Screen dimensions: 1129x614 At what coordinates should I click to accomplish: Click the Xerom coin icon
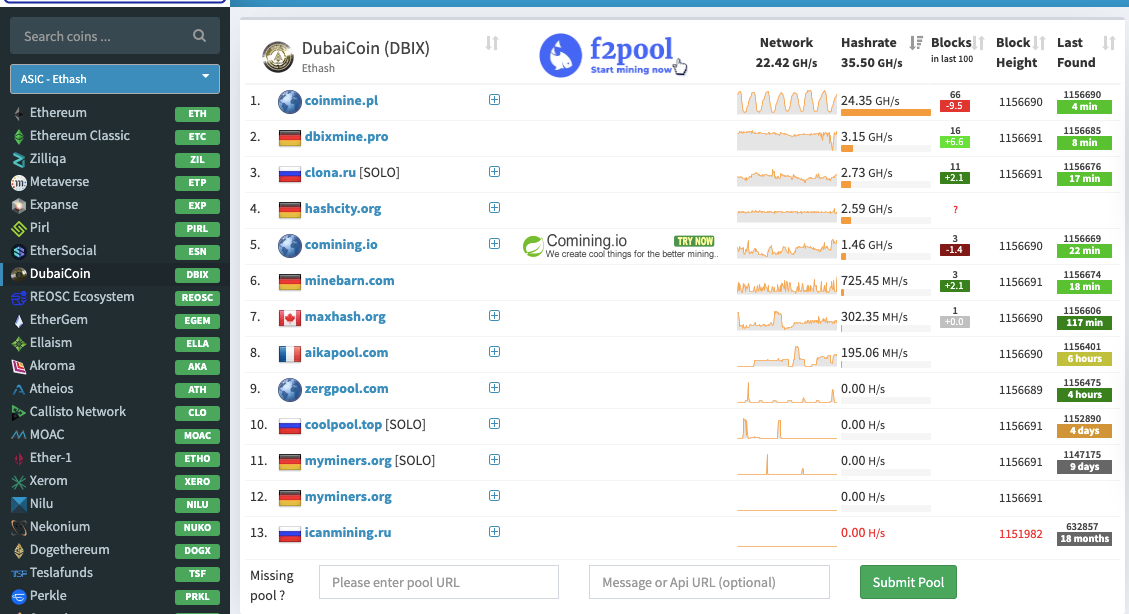tap(19, 482)
